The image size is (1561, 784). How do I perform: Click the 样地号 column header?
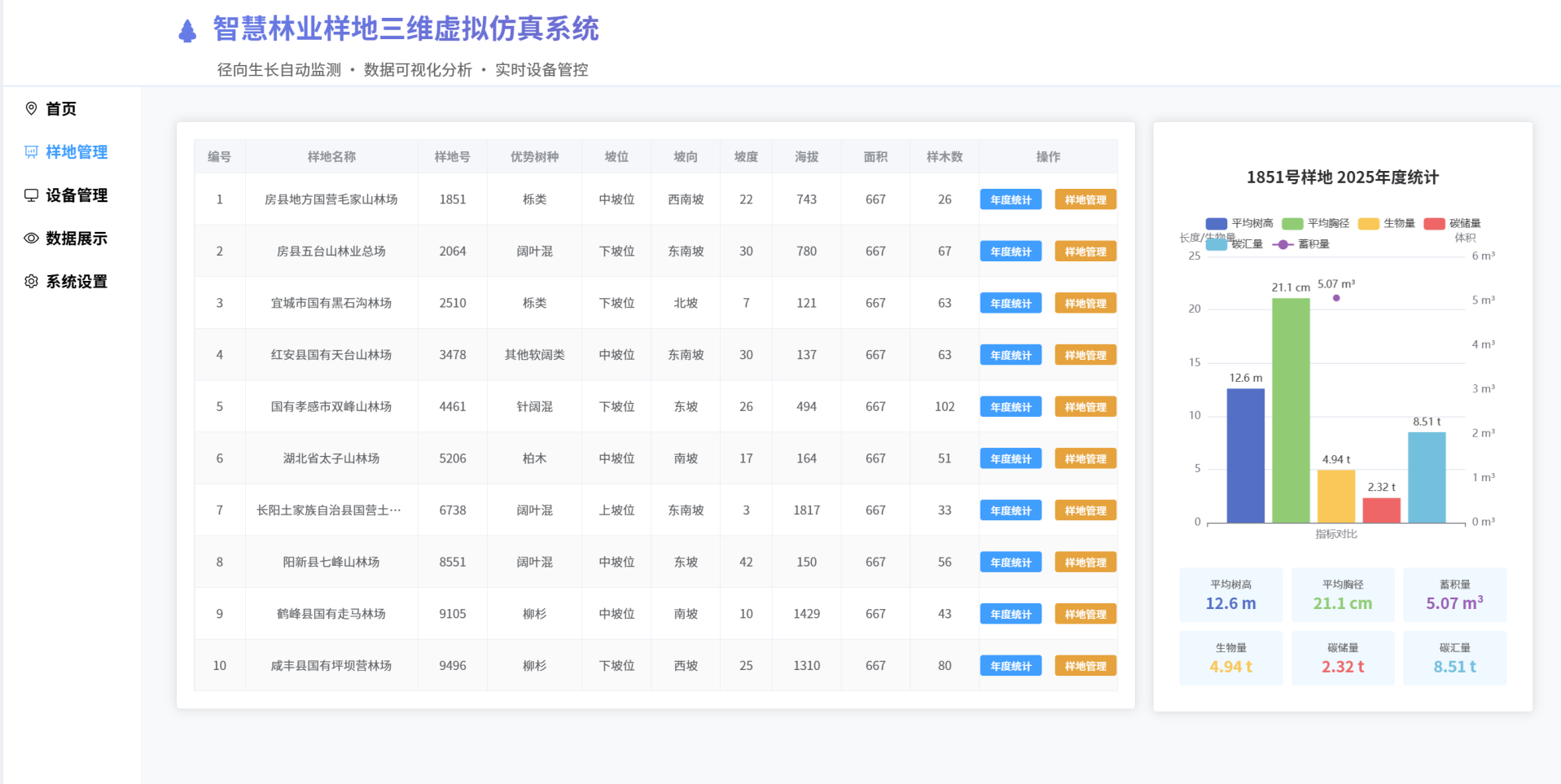[x=452, y=156]
